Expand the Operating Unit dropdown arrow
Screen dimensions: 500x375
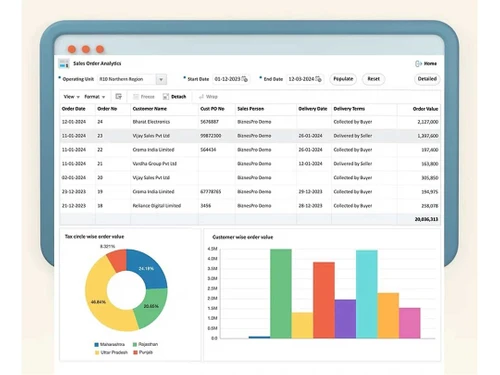[x=161, y=79]
